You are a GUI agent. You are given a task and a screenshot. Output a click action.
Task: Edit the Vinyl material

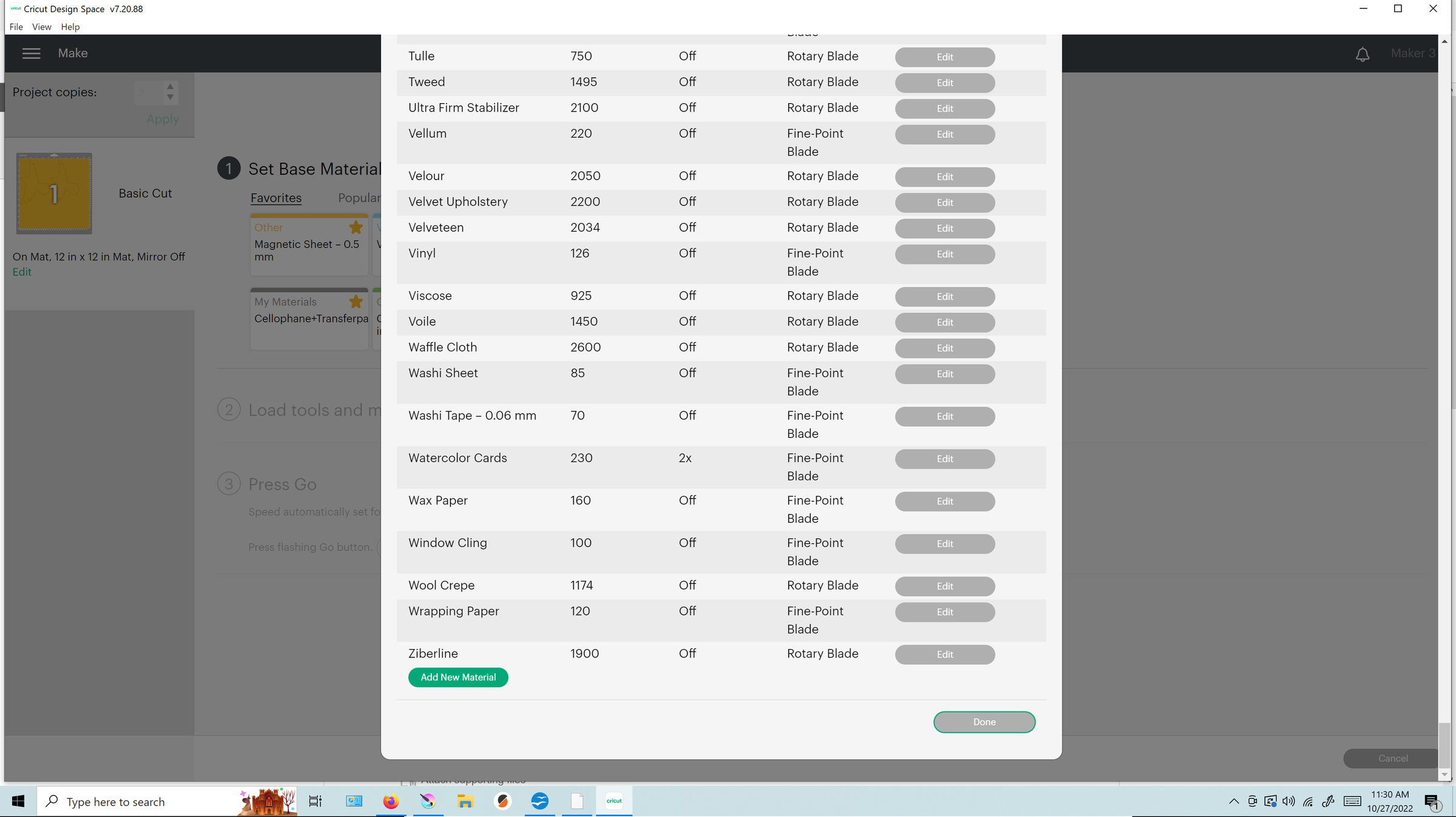[945, 254]
